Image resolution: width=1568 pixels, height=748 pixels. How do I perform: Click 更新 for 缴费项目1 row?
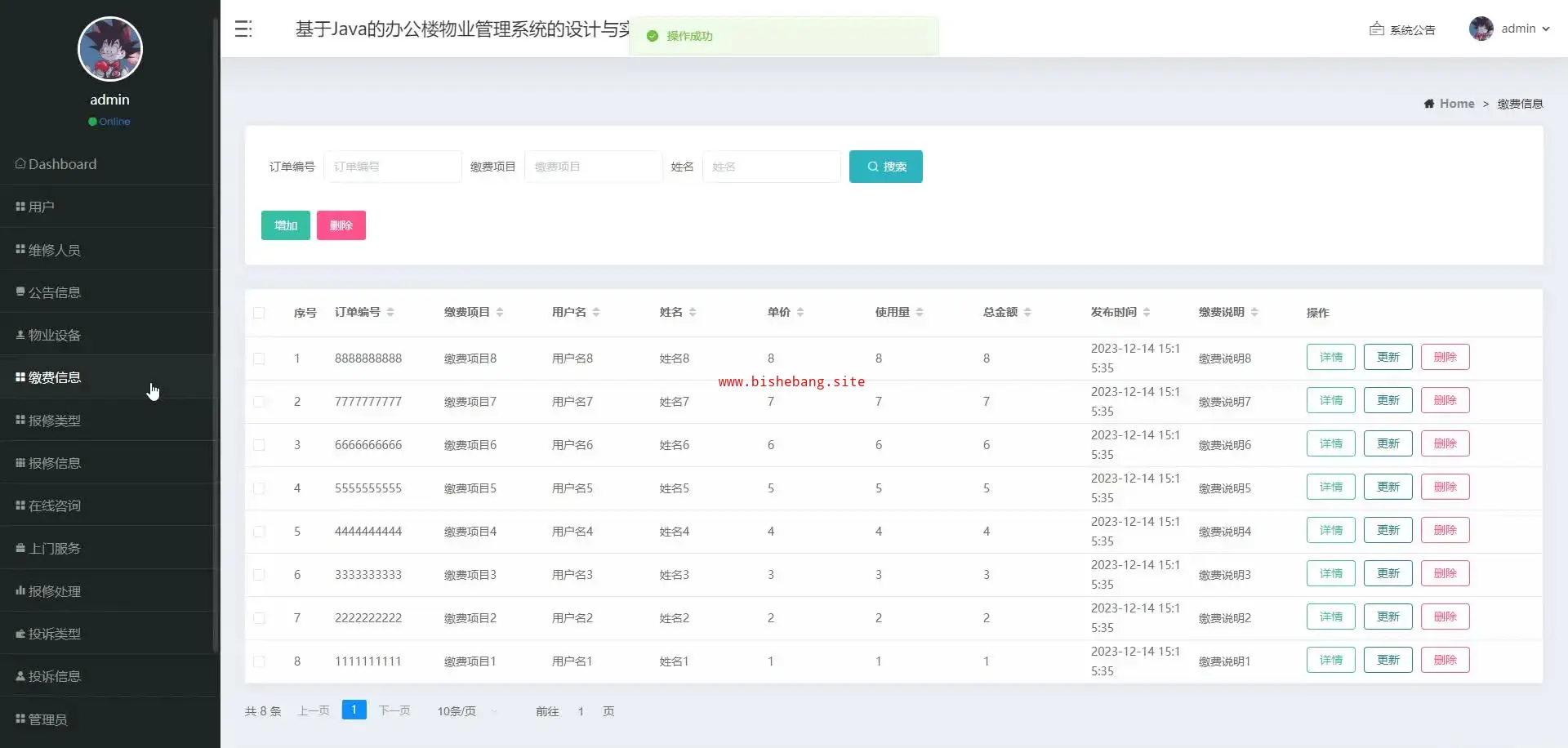[1388, 660]
